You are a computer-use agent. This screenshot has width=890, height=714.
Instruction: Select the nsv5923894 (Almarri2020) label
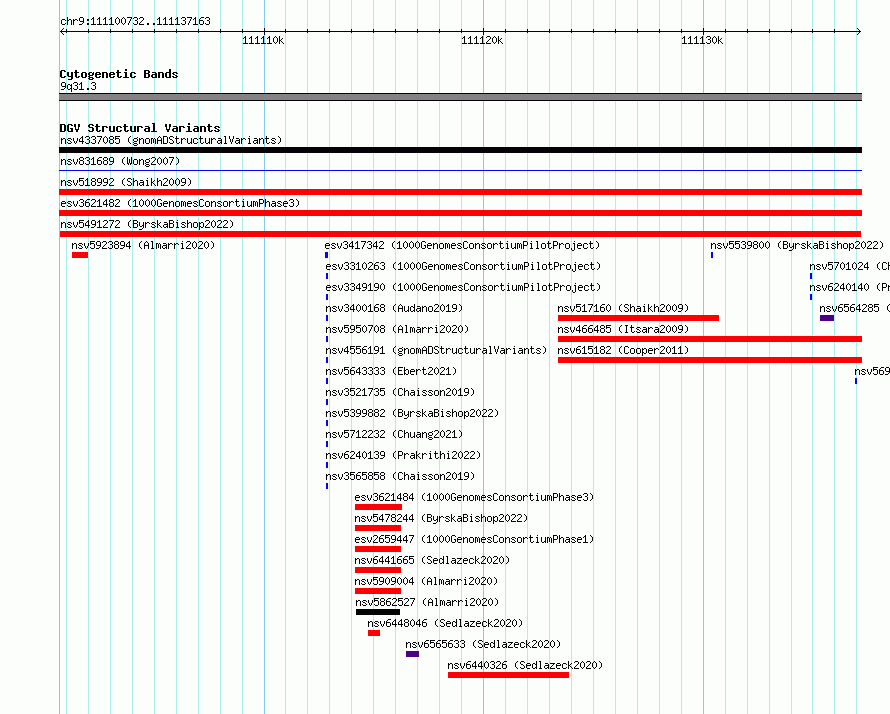[x=143, y=245]
